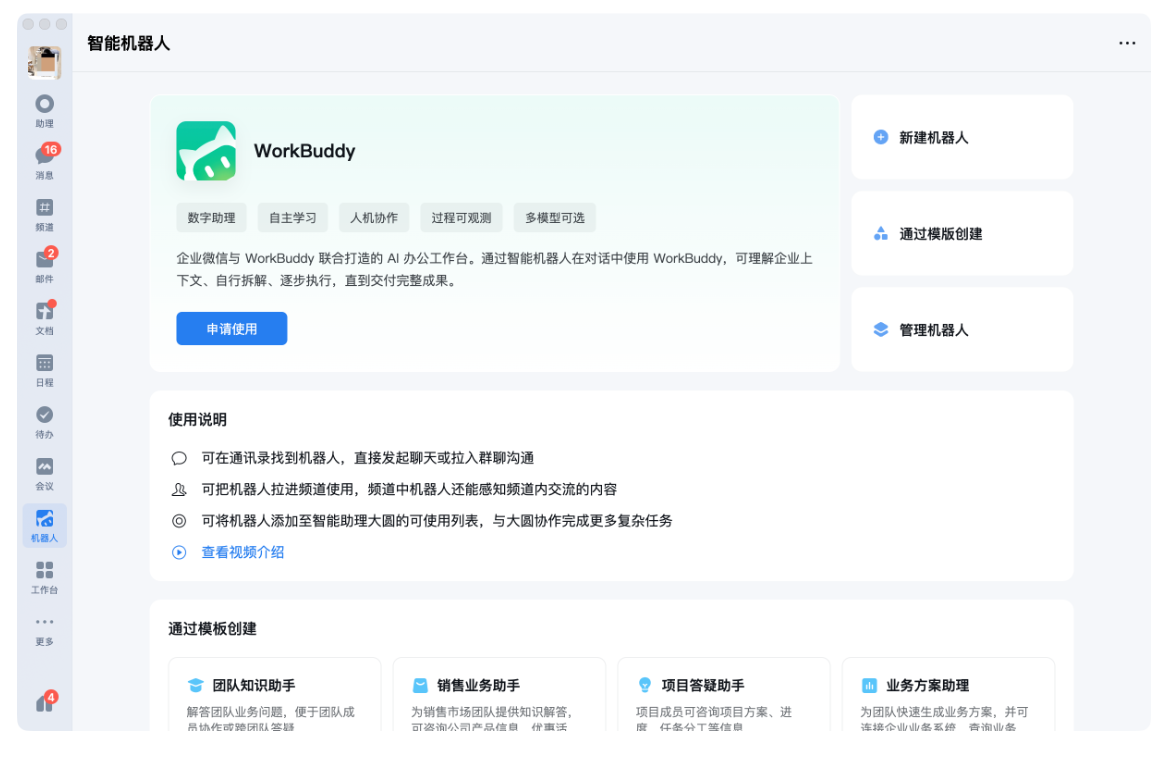
Task: Open 邮件 mail in sidebar
Action: pos(45,266)
